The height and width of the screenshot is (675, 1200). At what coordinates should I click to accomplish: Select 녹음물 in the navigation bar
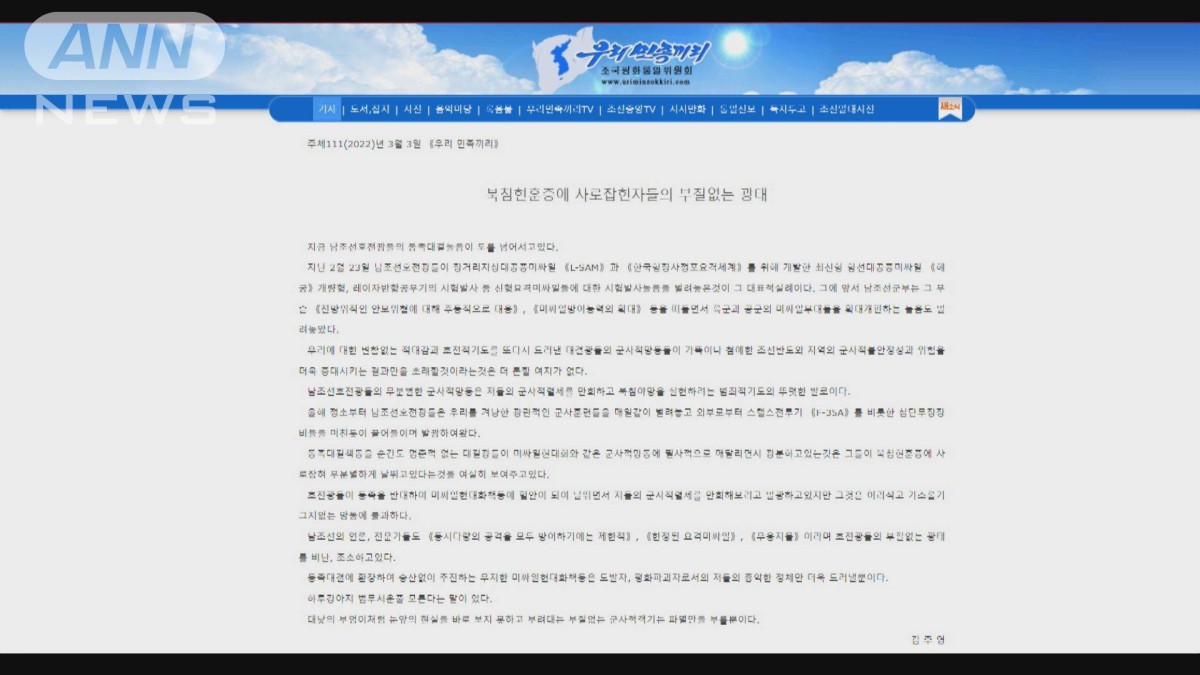click(x=499, y=109)
